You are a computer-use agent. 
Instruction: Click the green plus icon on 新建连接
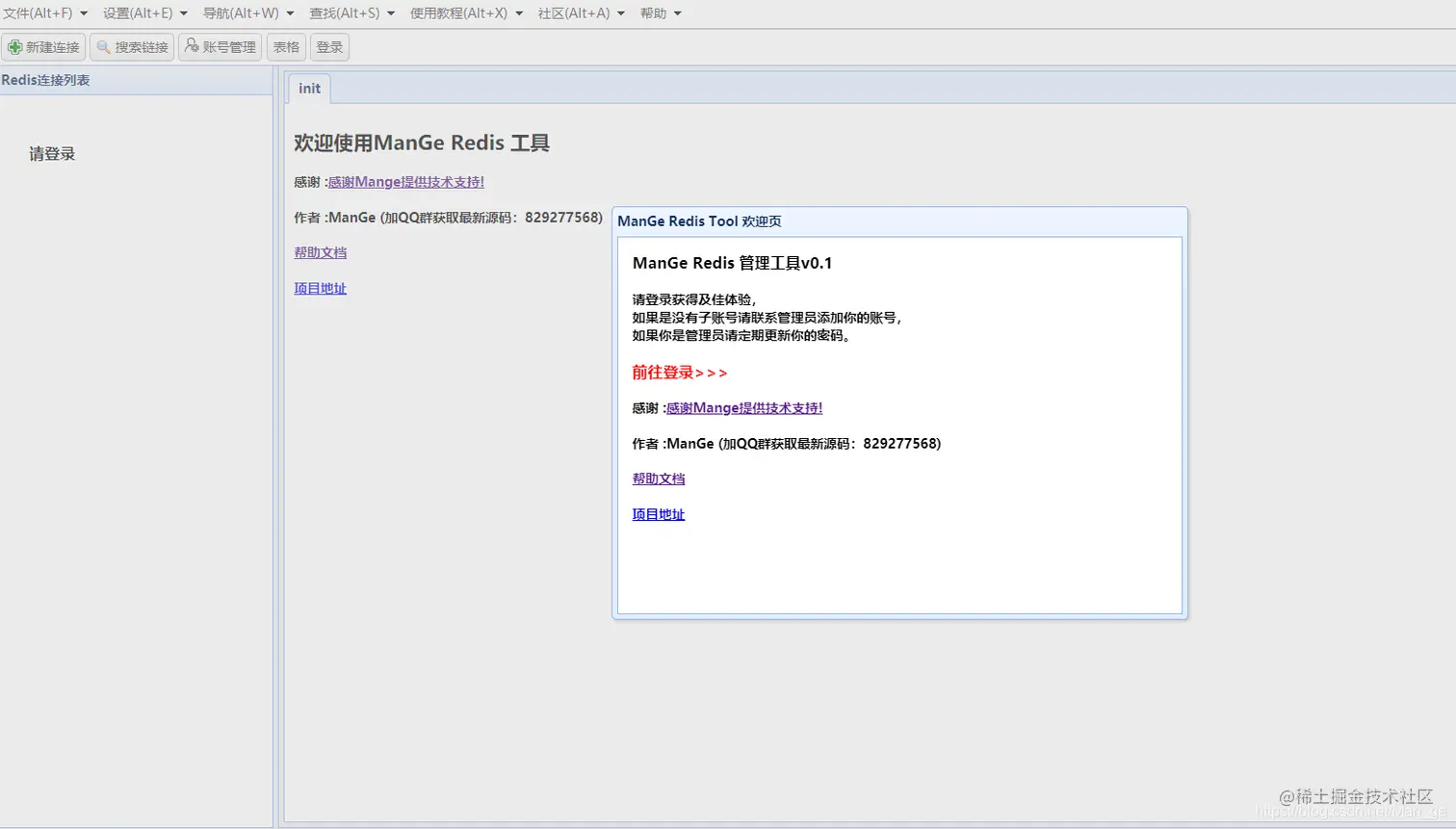pos(14,47)
